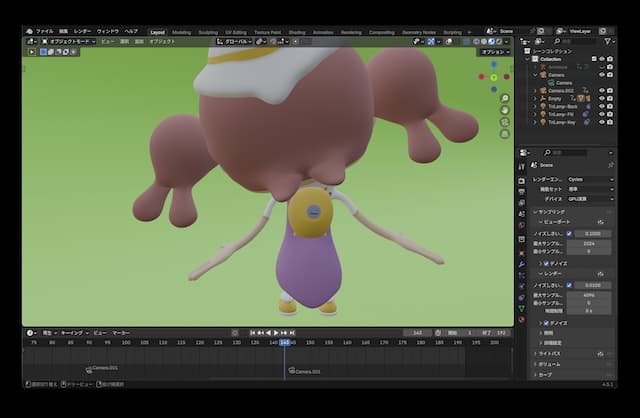Open the キーイング menu in timeline
The width and height of the screenshot is (640, 418).
[x=73, y=332]
